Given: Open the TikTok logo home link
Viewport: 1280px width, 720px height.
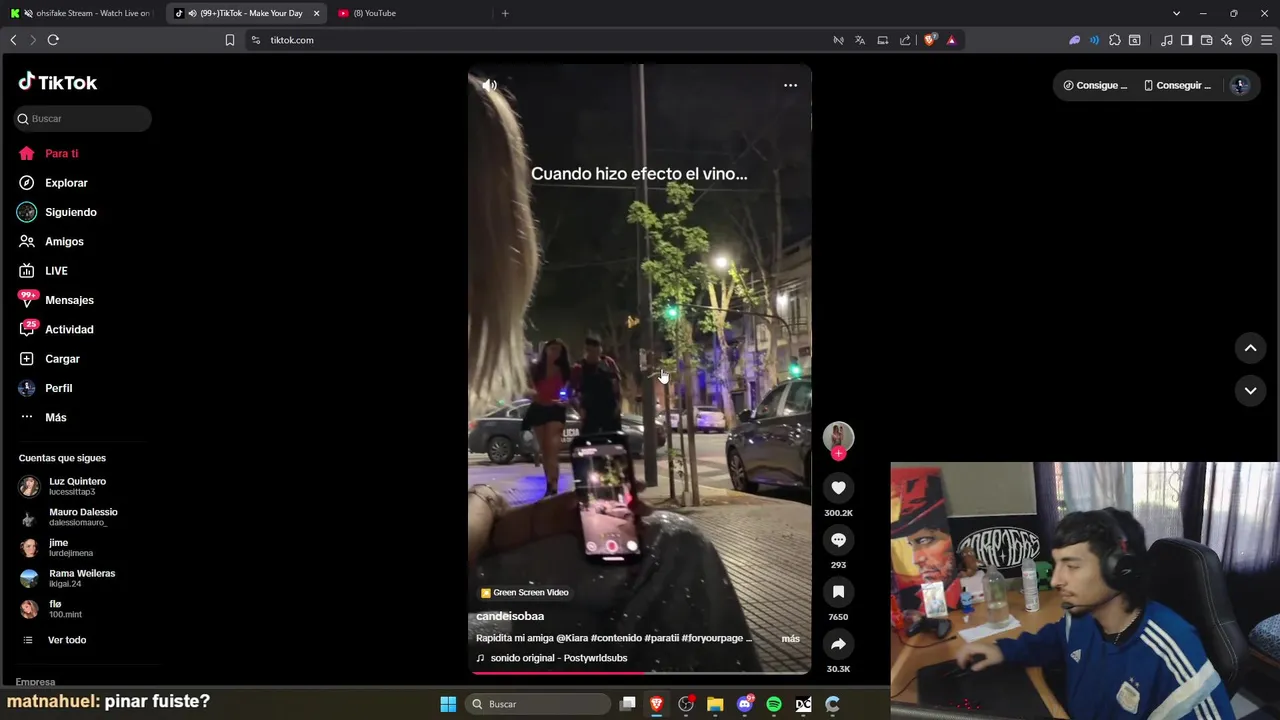Looking at the screenshot, I should (58, 82).
